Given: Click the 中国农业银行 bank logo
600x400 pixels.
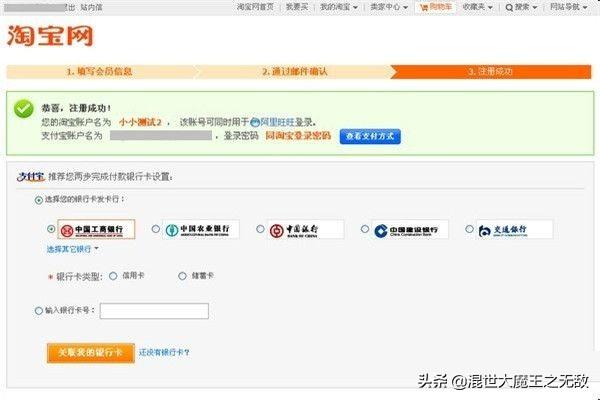Looking at the screenshot, I should click(x=201, y=229).
